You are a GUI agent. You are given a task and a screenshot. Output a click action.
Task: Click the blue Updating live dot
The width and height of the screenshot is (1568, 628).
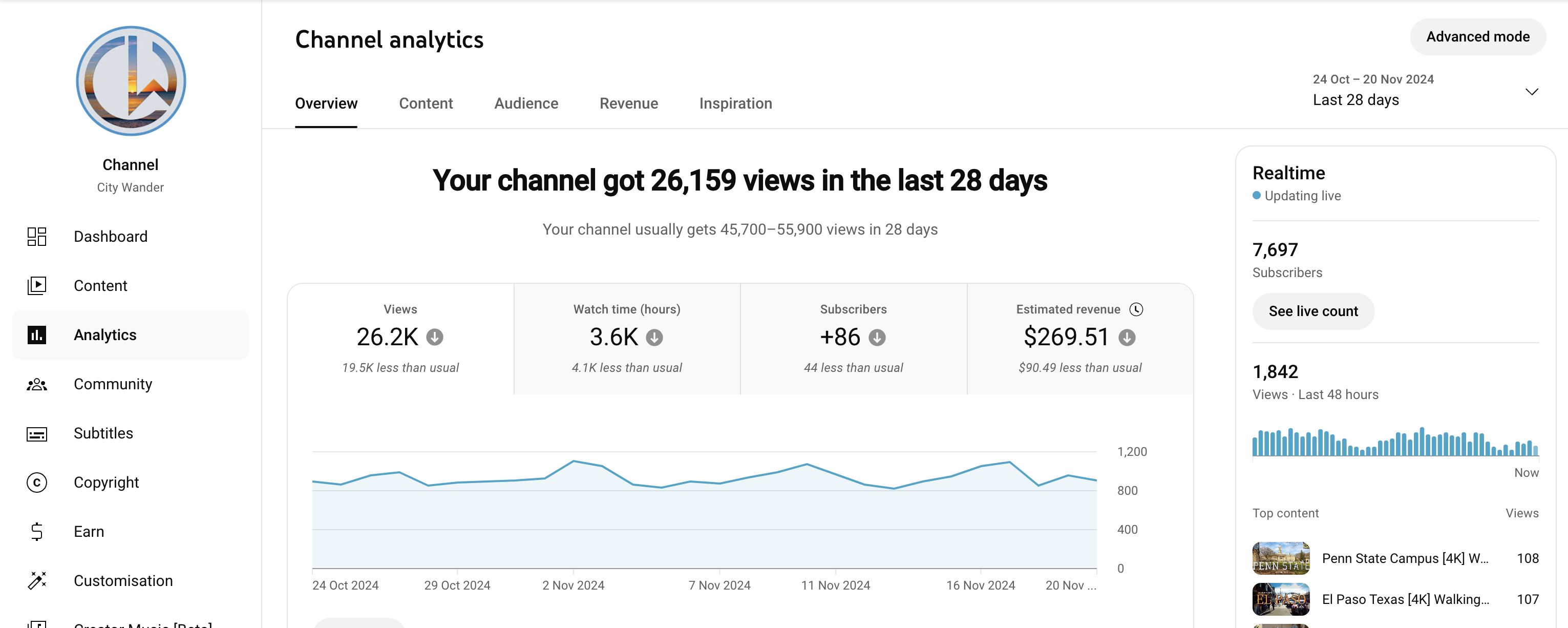[1256, 196]
